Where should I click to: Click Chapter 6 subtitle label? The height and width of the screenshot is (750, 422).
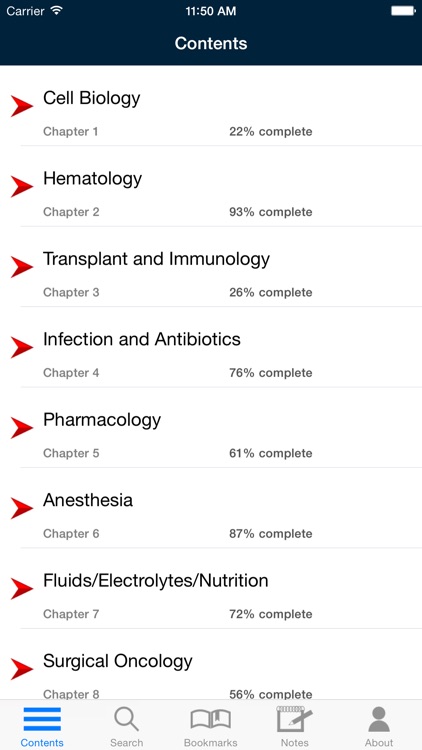(71, 533)
